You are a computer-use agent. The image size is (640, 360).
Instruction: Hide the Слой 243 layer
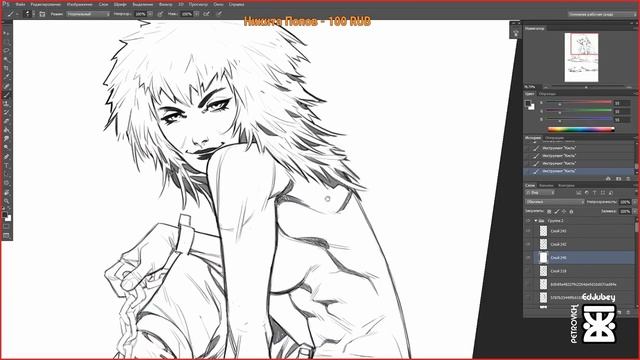(x=528, y=231)
